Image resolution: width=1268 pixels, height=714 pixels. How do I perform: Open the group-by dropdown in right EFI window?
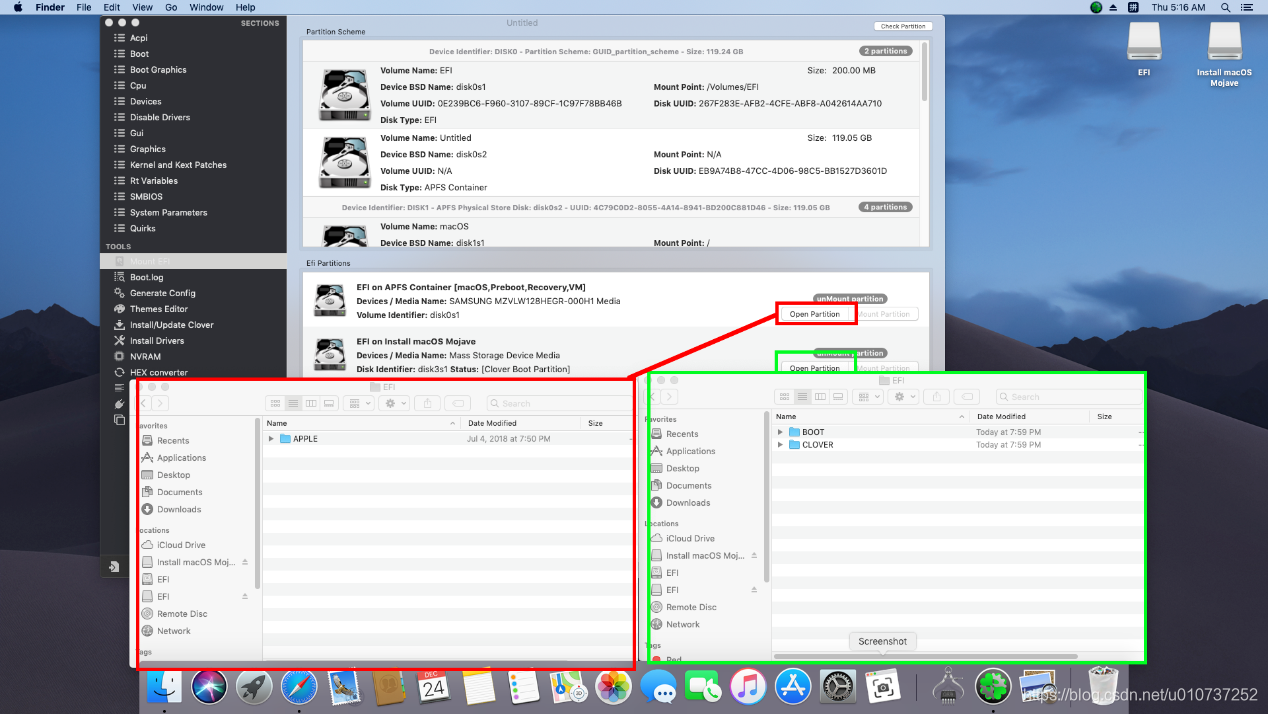click(x=867, y=396)
